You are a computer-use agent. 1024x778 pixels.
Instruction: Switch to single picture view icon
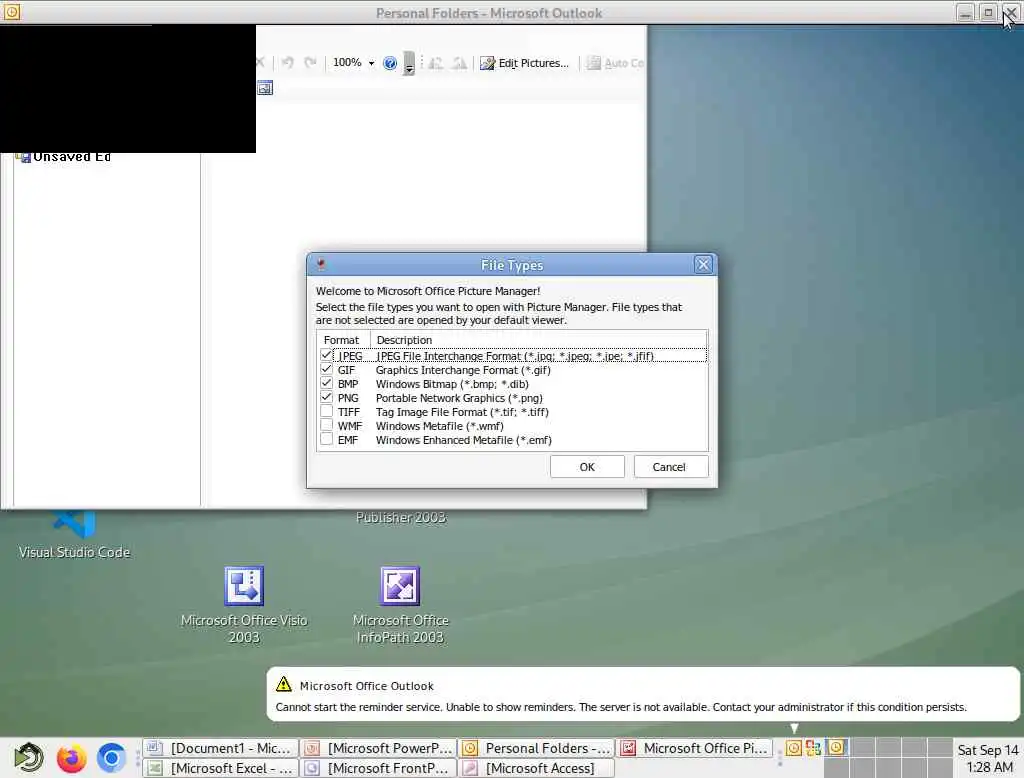(x=264, y=88)
